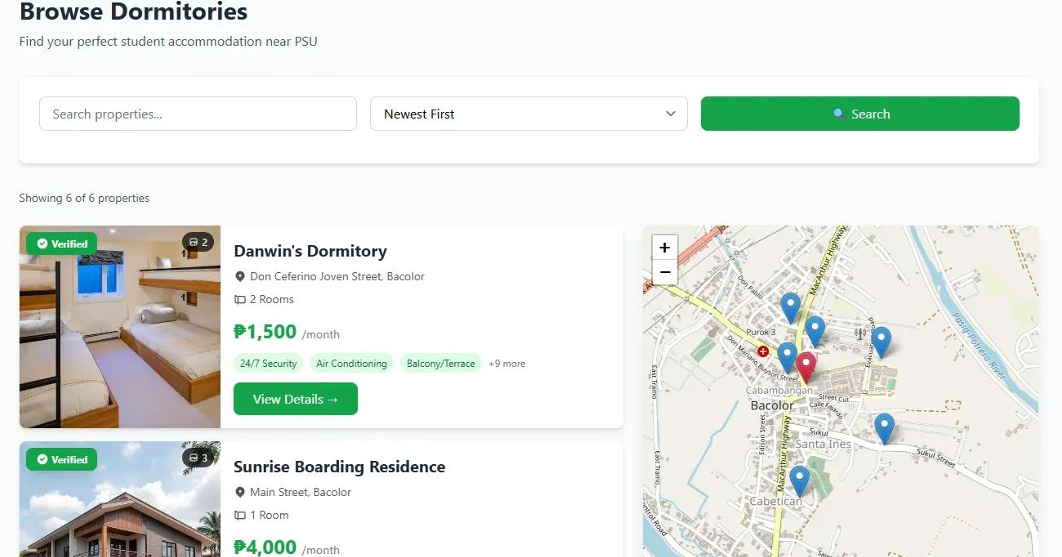1062x557 pixels.
Task: Select the red map pin marker
Action: [x=805, y=367]
